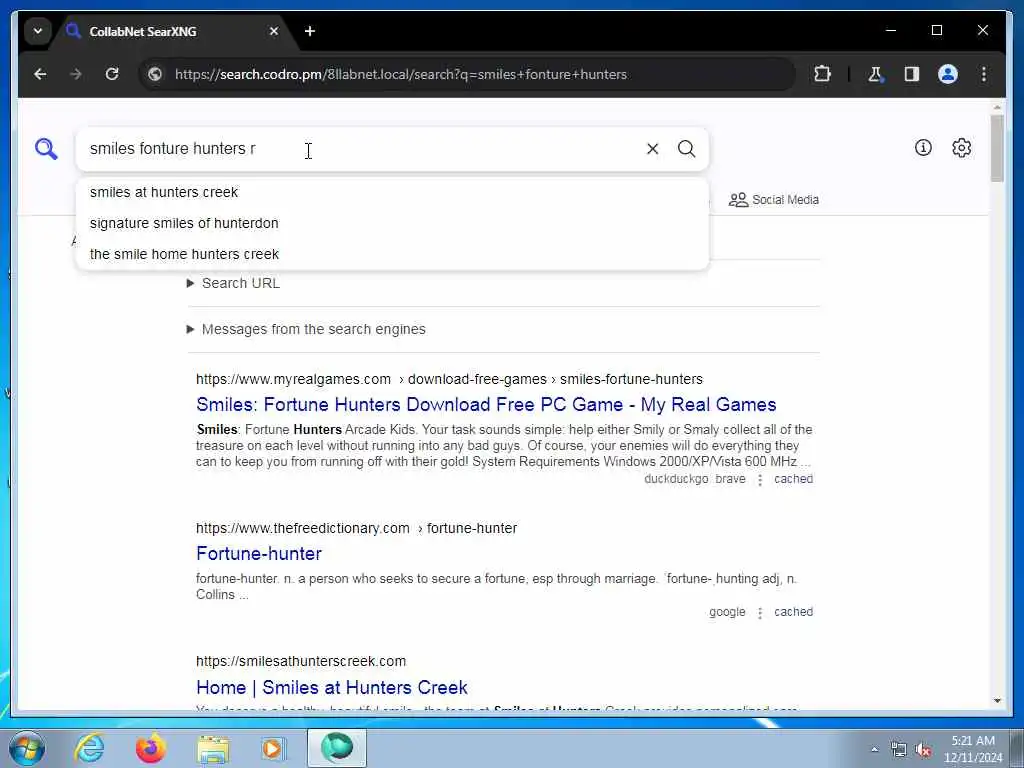Screen dimensions: 1024x768
Task: Open cached link of the myrealgames result
Action: point(793,479)
